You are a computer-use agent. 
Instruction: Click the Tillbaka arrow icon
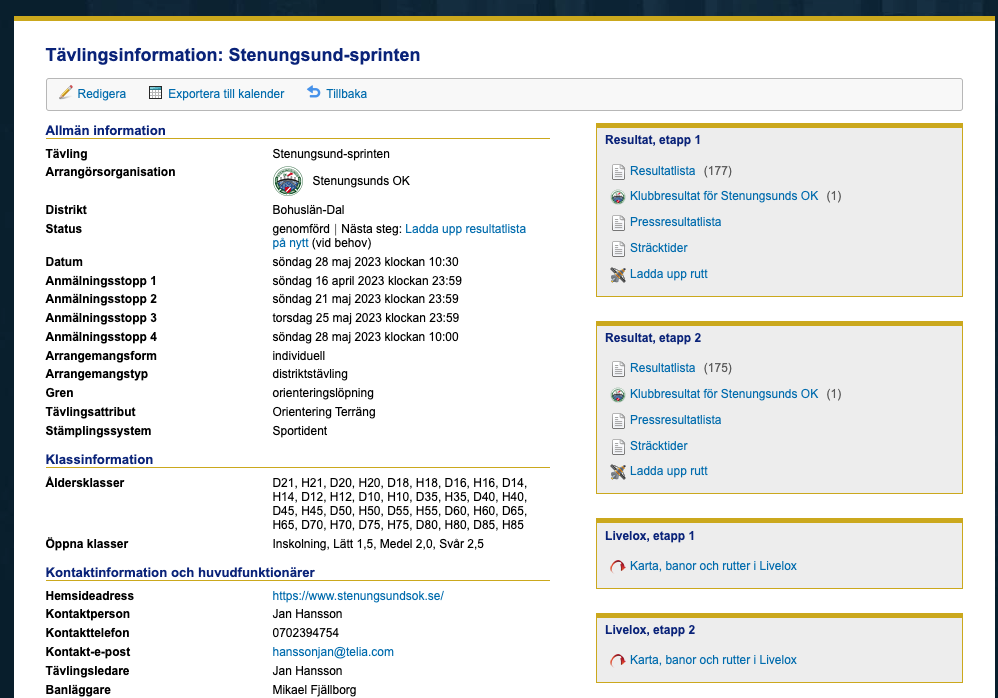pos(314,92)
